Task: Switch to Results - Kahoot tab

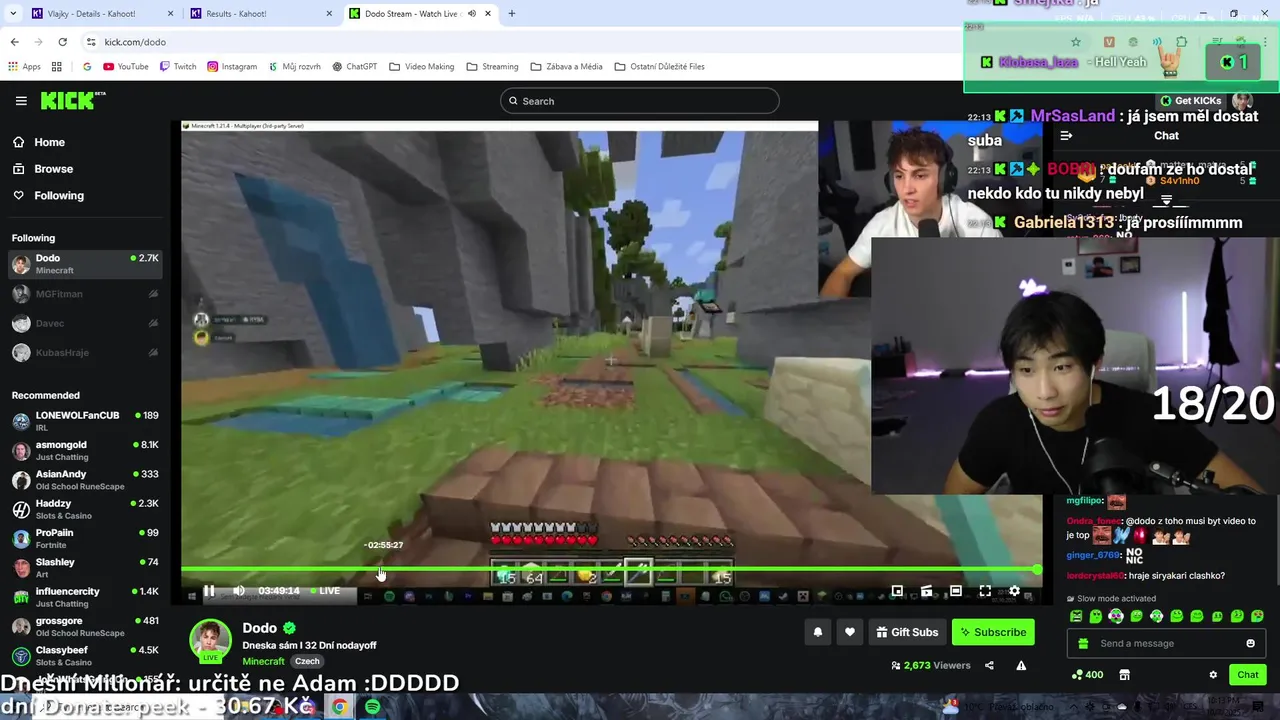Action: 260,14
